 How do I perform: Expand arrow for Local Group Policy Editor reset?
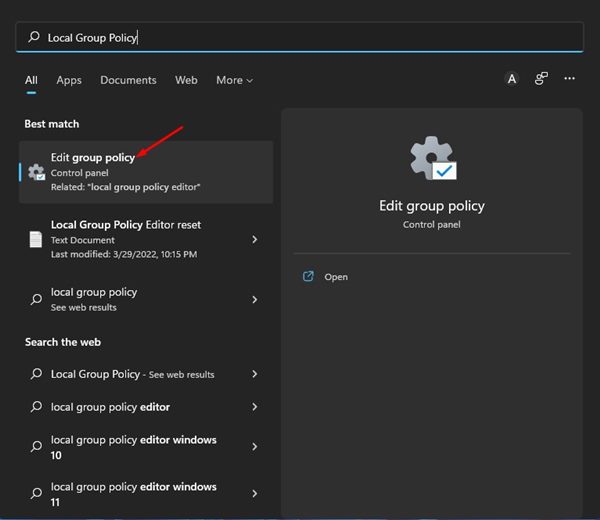255,239
